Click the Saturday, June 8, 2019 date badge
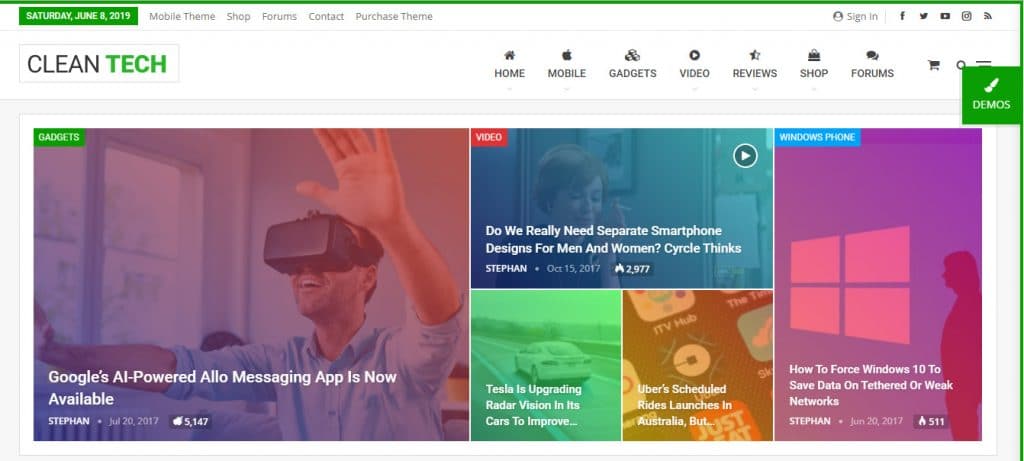Image resolution: width=1024 pixels, height=461 pixels. [x=78, y=16]
